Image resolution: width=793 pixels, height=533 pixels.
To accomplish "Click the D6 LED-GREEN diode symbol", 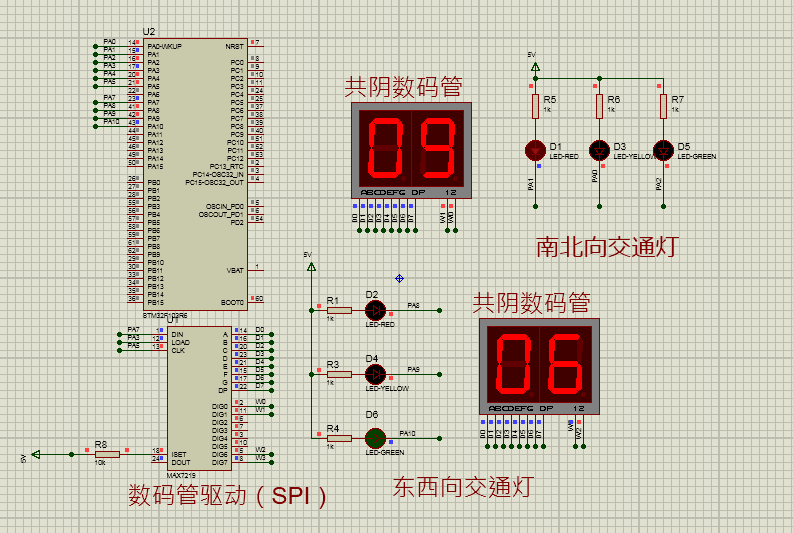I will 375,438.
